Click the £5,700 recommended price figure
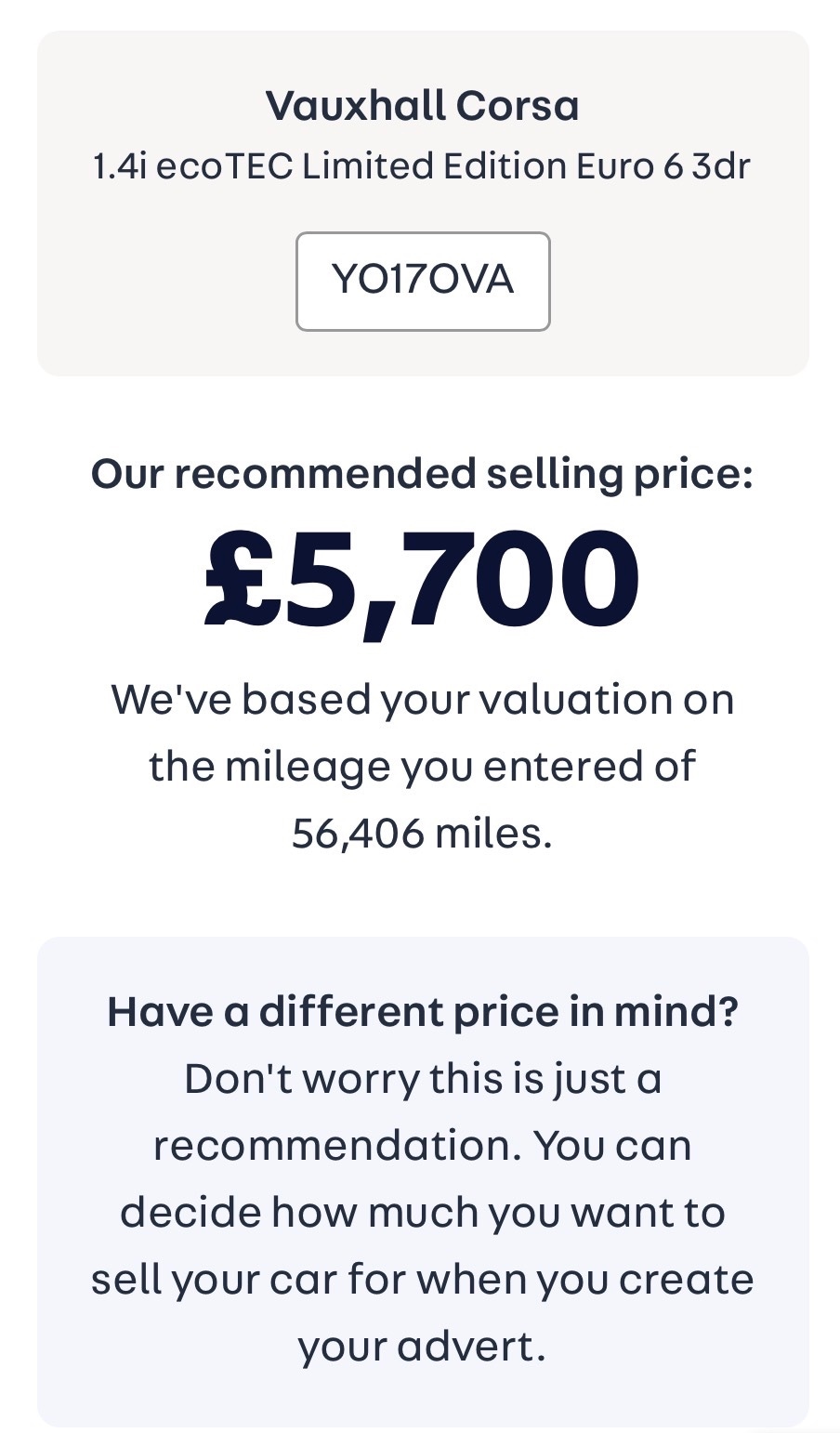The height and width of the screenshot is (1433, 840). click(x=423, y=580)
